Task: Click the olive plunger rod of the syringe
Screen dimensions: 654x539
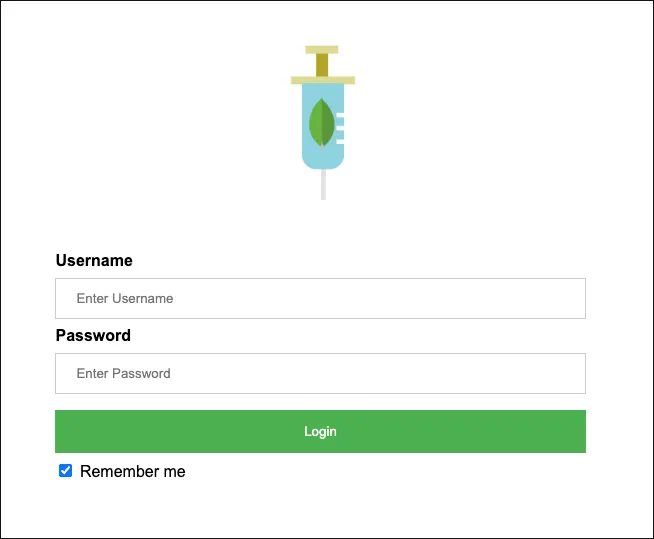Action: pos(321,64)
